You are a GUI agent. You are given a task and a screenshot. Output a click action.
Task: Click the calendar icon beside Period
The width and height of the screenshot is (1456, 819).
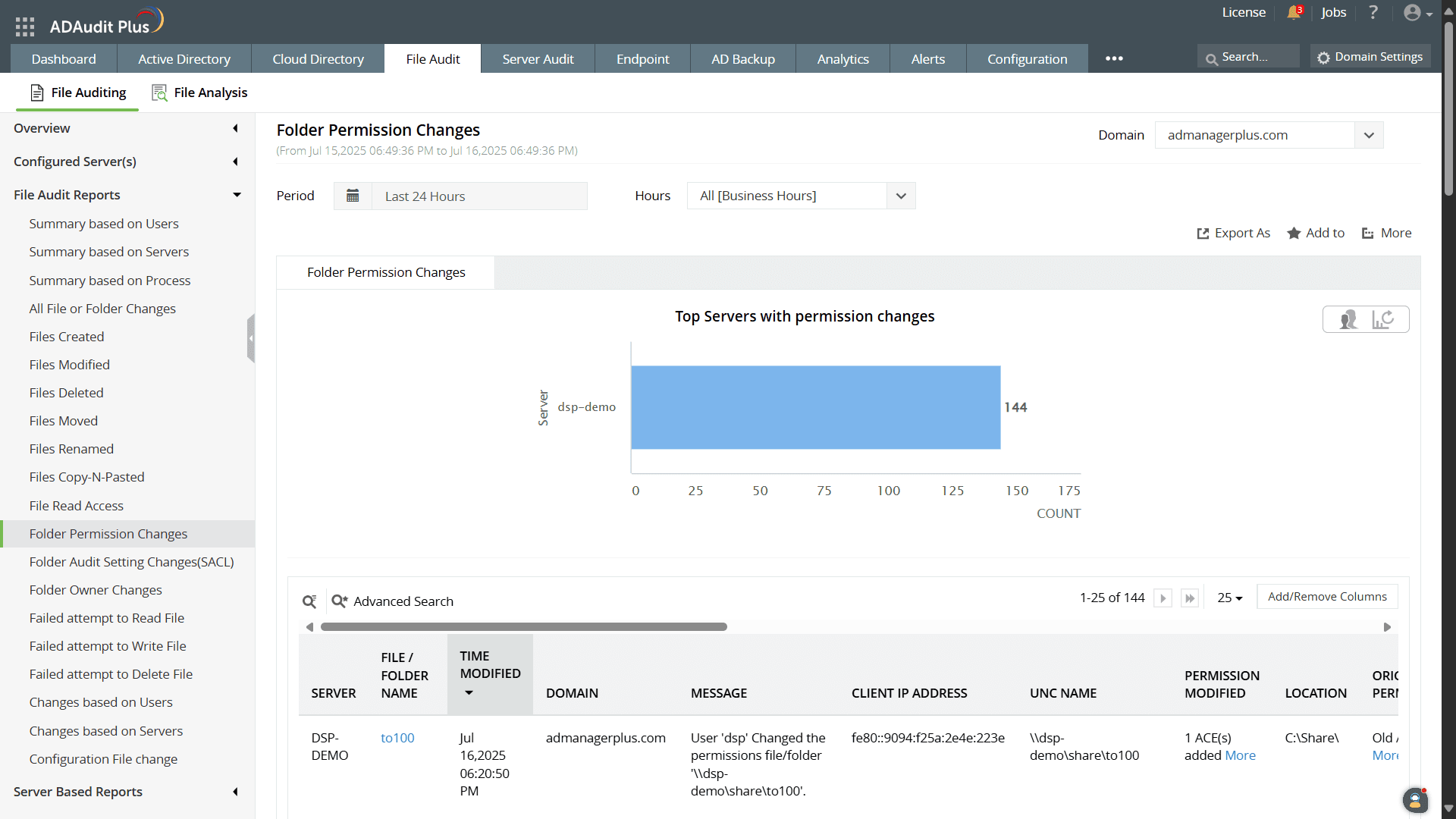(353, 196)
